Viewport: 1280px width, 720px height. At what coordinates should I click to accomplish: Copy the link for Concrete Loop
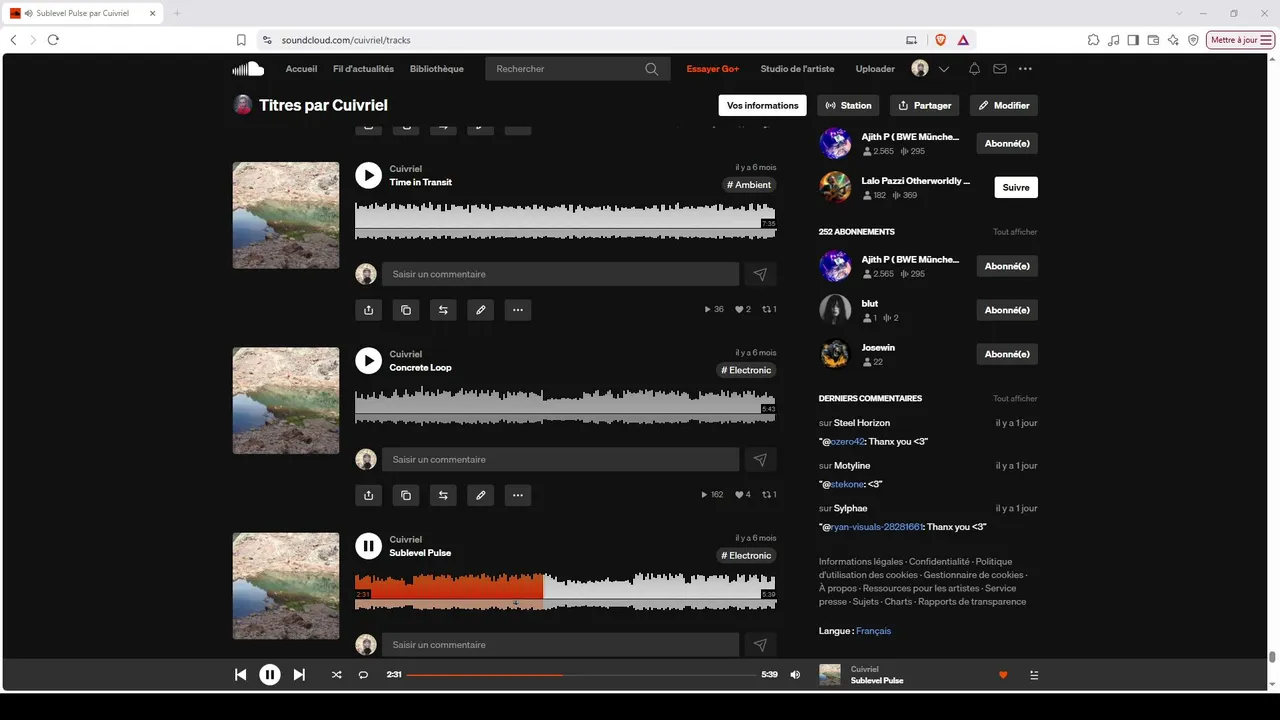coord(406,495)
